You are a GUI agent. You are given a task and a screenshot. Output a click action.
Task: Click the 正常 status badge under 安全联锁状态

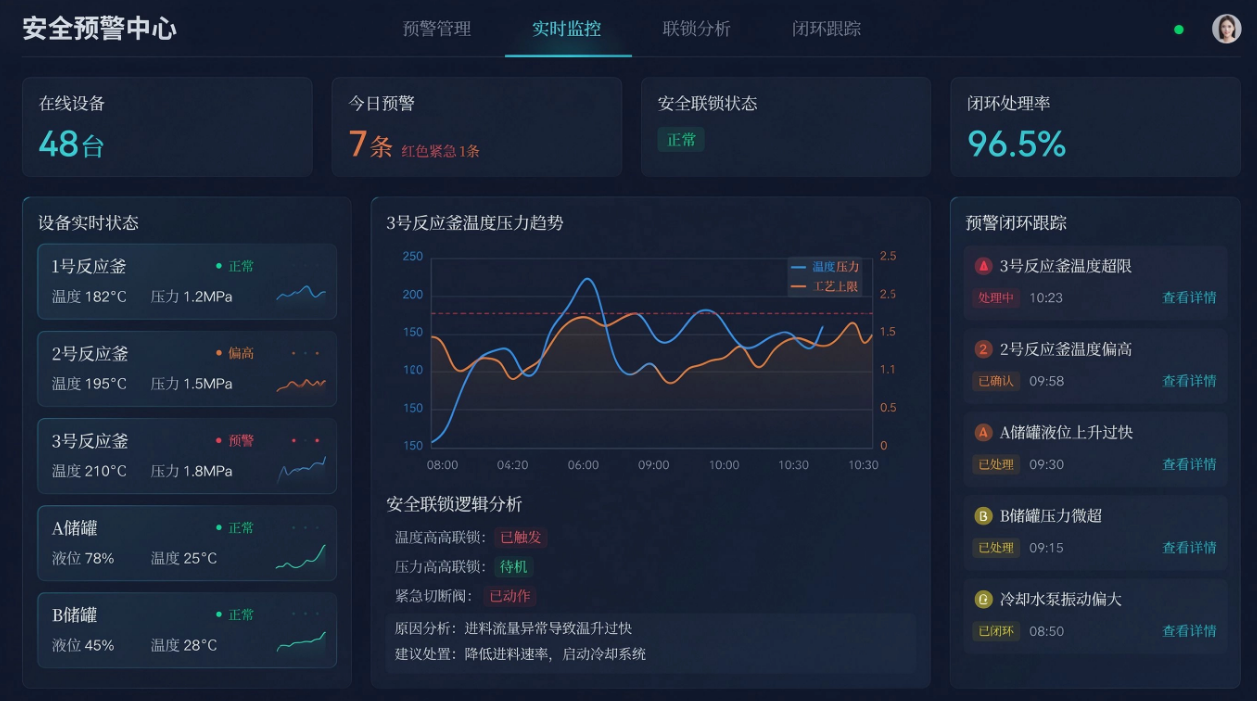[x=681, y=140]
